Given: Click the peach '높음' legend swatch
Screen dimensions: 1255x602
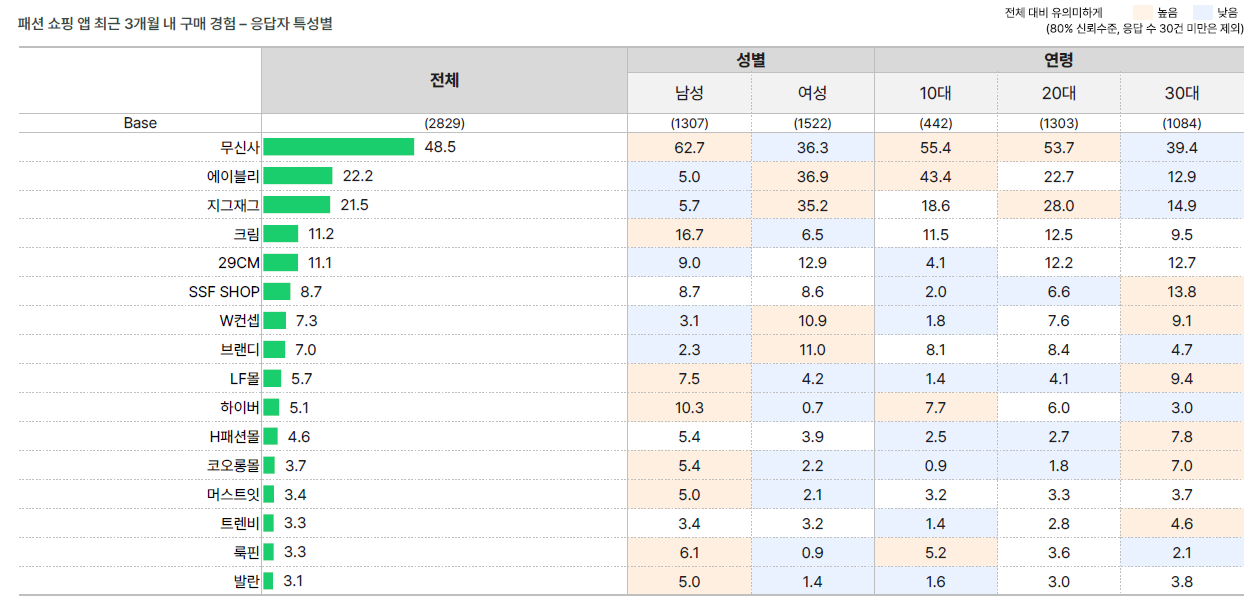Looking at the screenshot, I should 1141,13.
